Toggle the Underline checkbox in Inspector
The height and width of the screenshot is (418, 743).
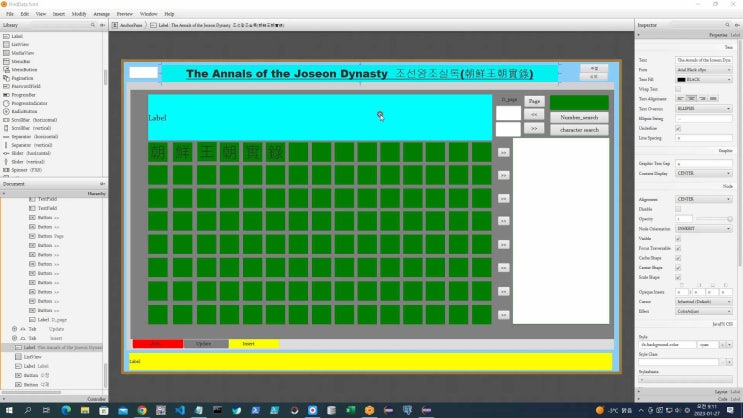[679, 127]
